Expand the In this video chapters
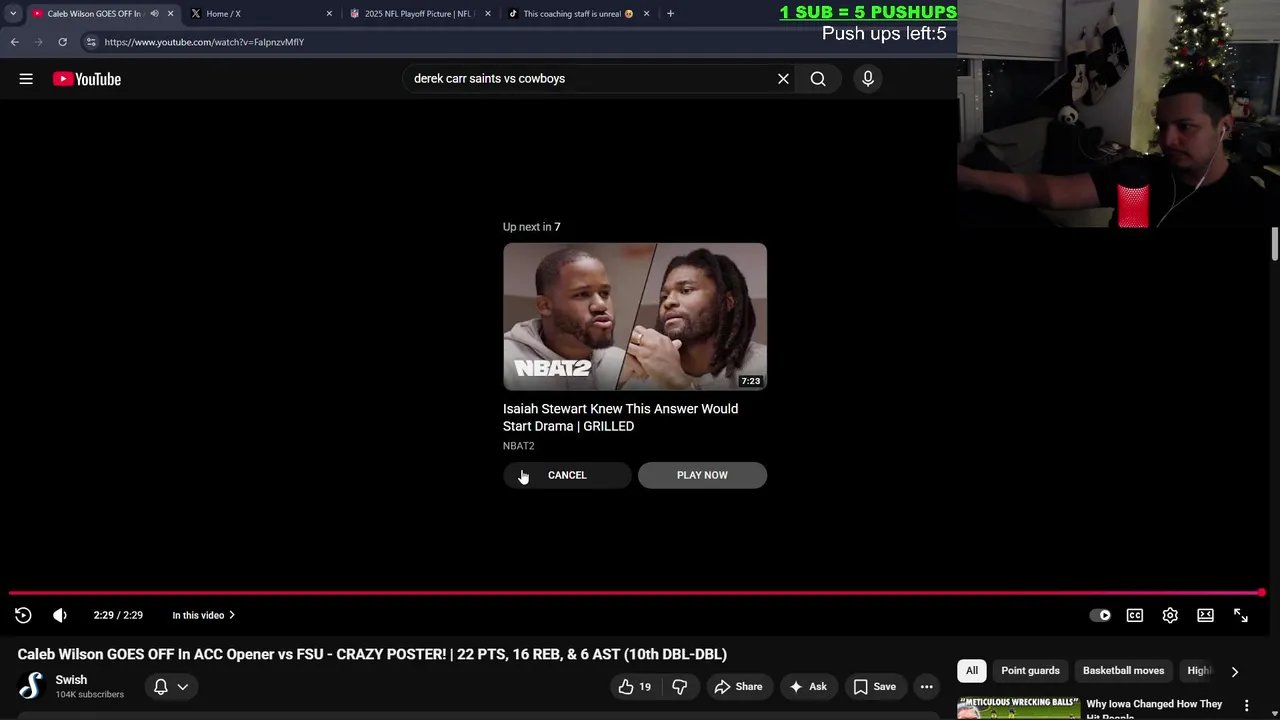1280x720 pixels. click(x=203, y=615)
